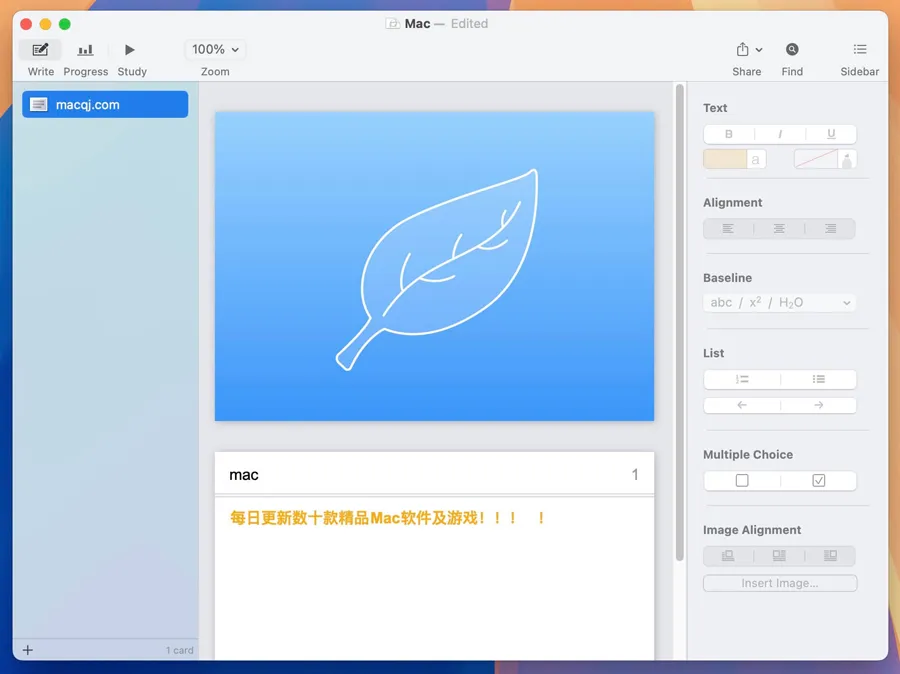
Task: Switch to Write mode
Action: 40,50
